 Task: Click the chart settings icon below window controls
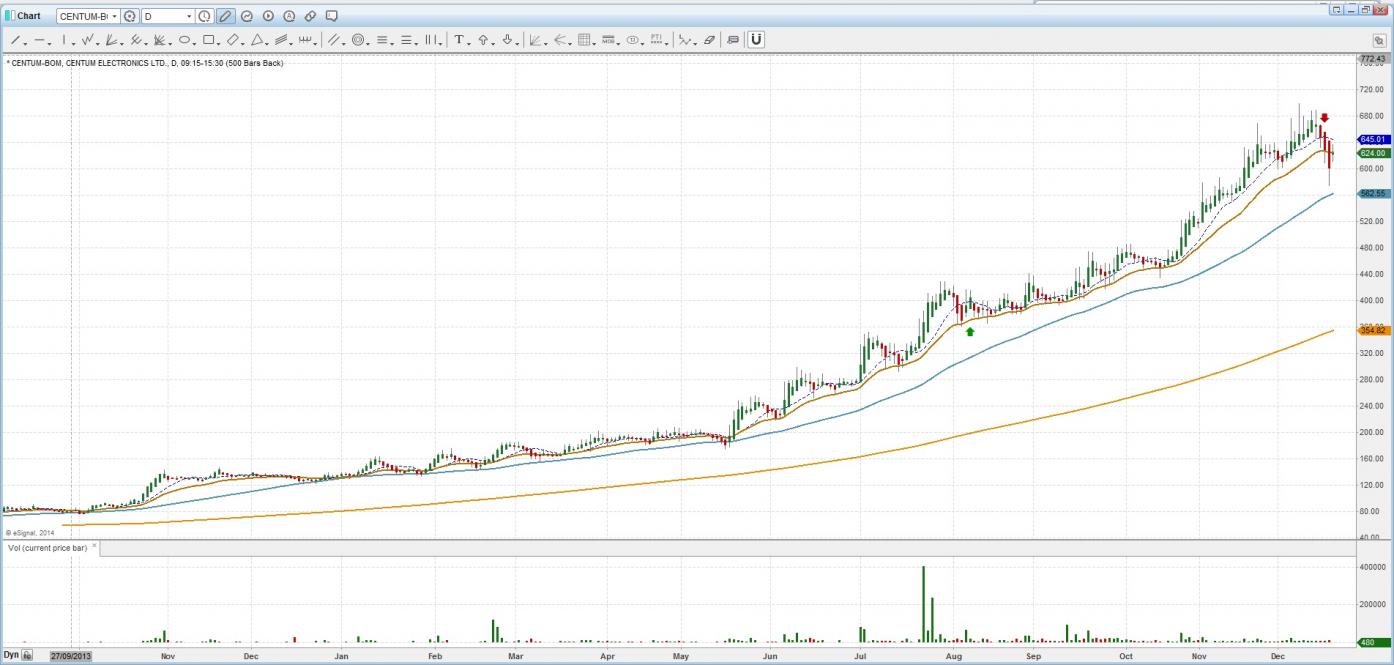click(x=1379, y=40)
